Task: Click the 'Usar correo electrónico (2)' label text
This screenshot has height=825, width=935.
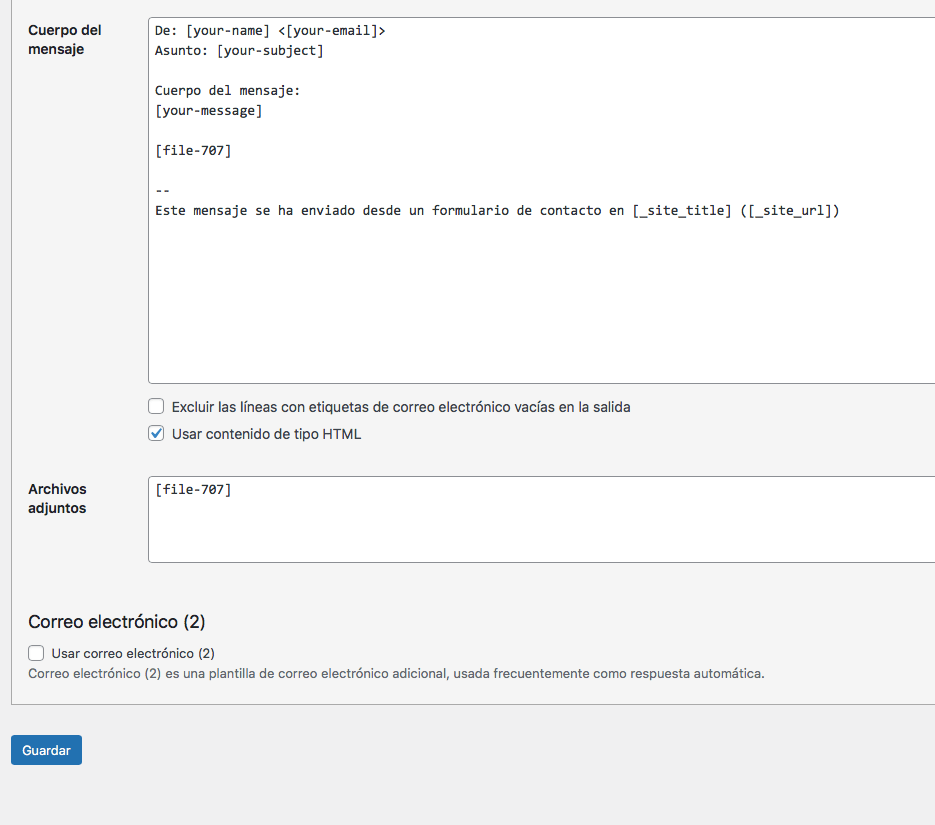Action: (x=133, y=653)
